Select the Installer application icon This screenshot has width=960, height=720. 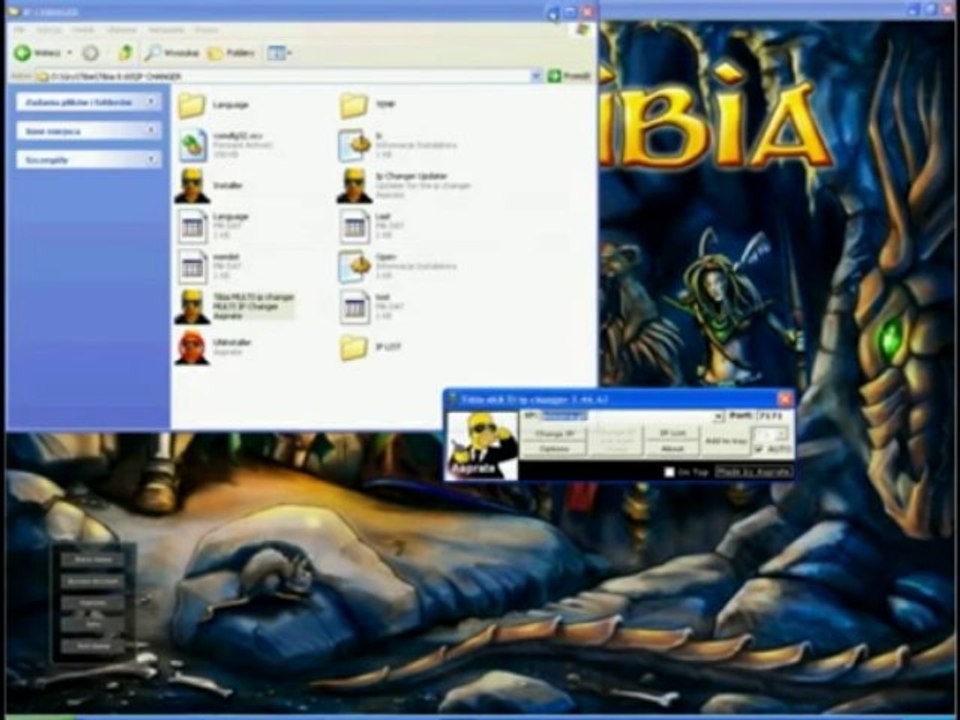coord(192,186)
